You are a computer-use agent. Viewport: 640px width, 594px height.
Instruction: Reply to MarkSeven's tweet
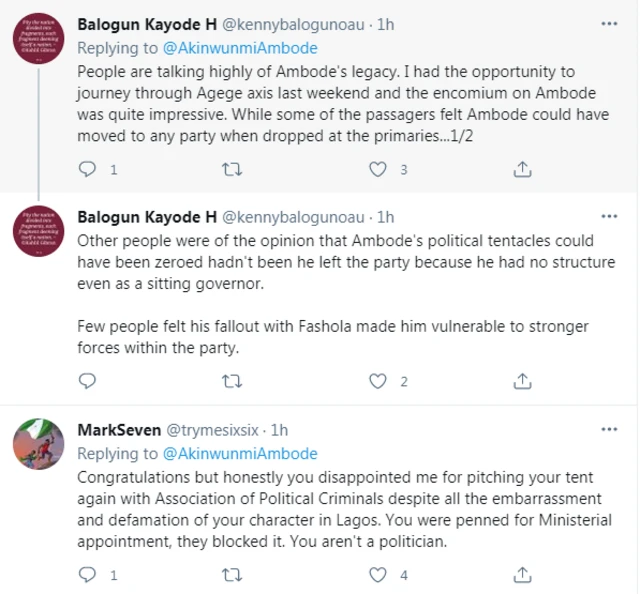click(87, 575)
